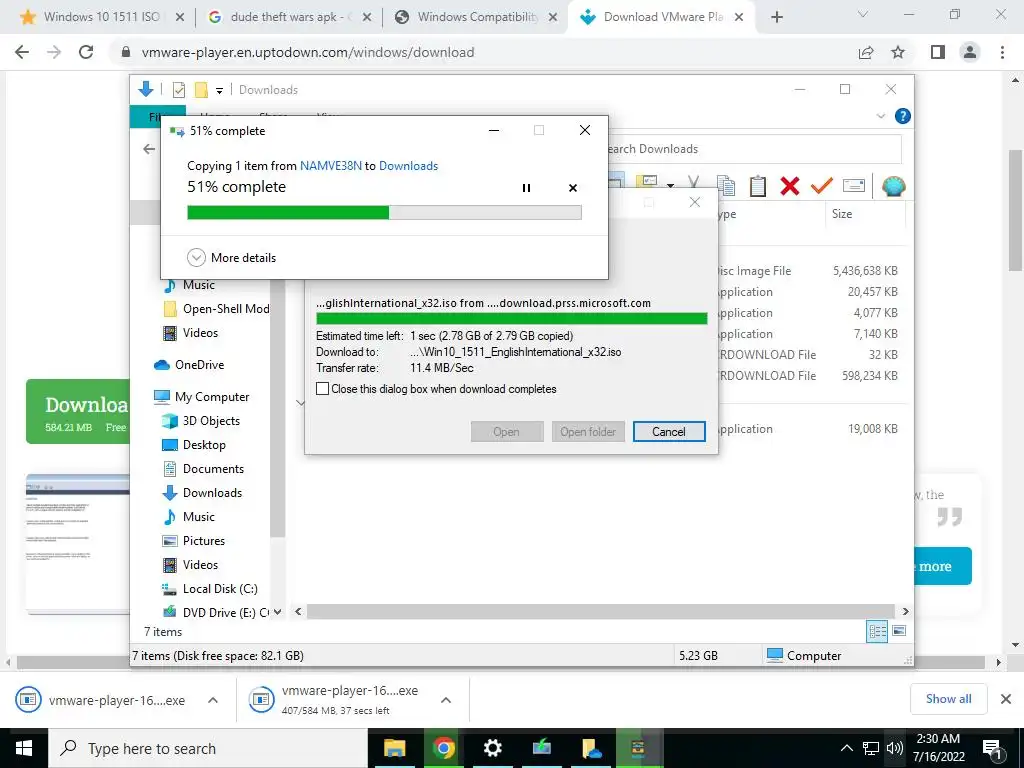The height and width of the screenshot is (768, 1024).
Task: Click the Copy pages icon in Explorer toolbar
Action: (726, 186)
